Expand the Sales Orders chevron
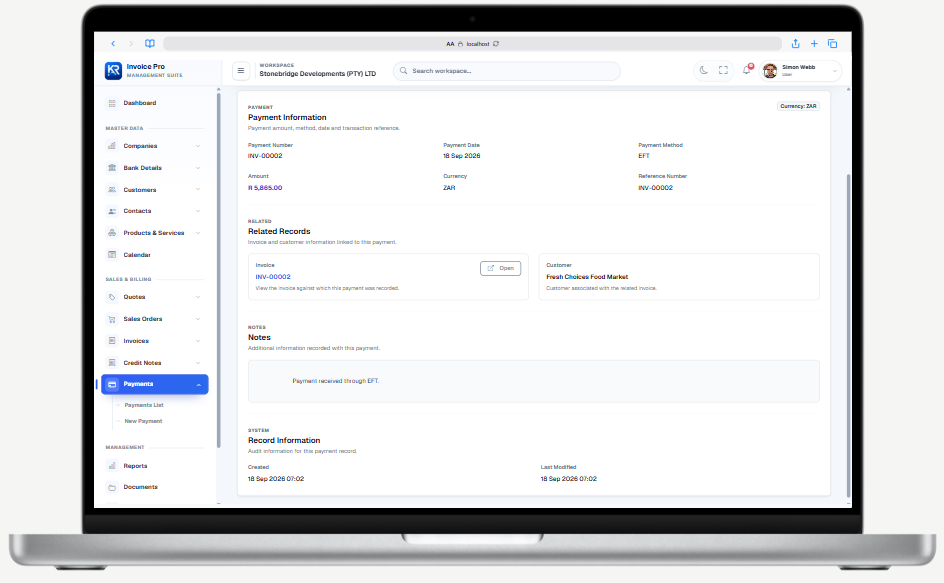Viewport: 944px width, 583px height. point(198,319)
